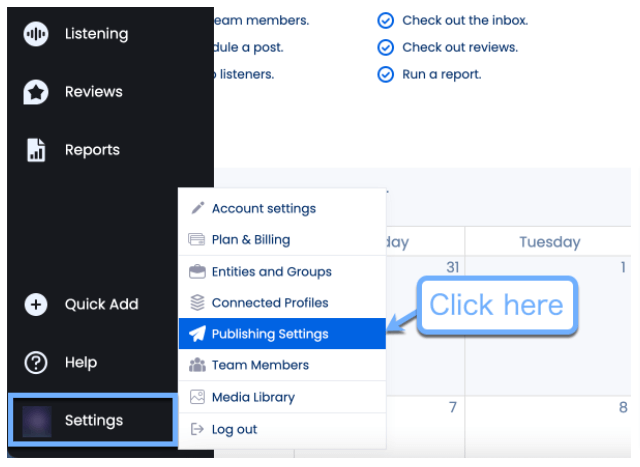Toggle the 'Check out reviews' checkmark
Image resolution: width=640 pixels, height=467 pixels.
pyautogui.click(x=385, y=47)
